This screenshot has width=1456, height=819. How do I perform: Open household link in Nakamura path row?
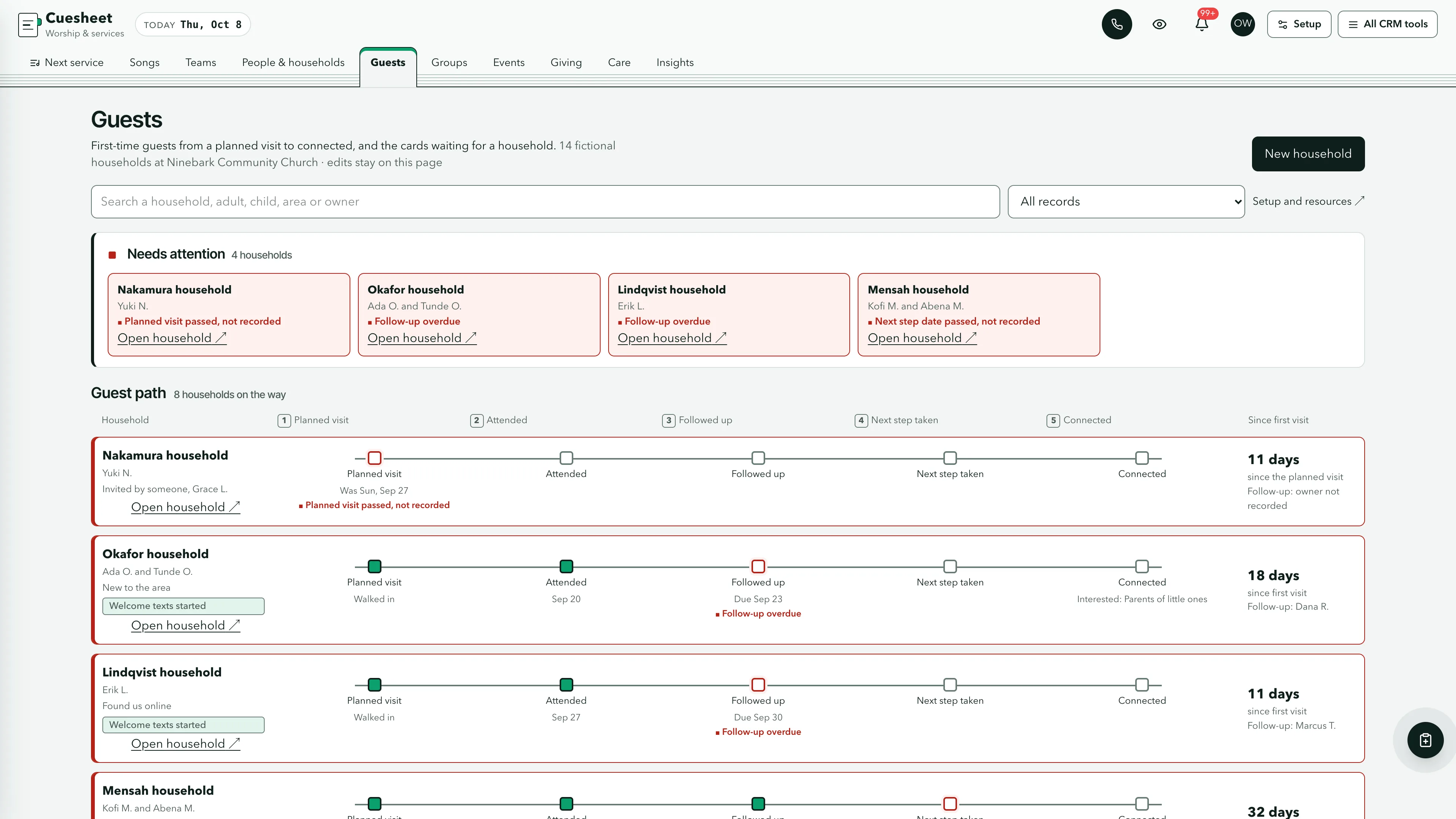(185, 507)
